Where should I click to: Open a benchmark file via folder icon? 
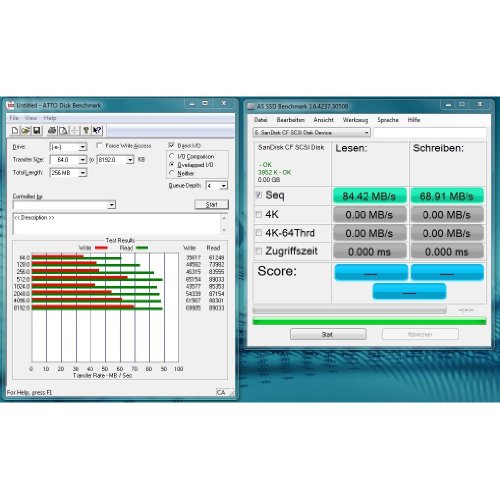pyautogui.click(x=26, y=130)
